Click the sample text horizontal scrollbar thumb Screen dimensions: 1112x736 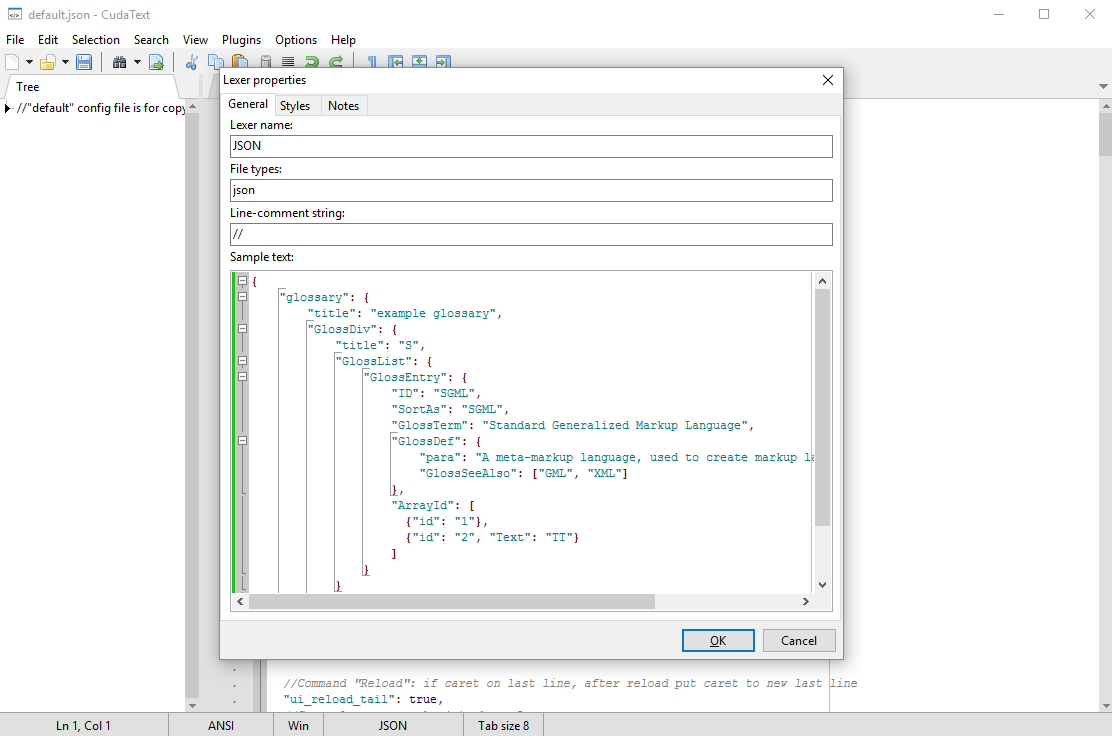[x=451, y=601]
